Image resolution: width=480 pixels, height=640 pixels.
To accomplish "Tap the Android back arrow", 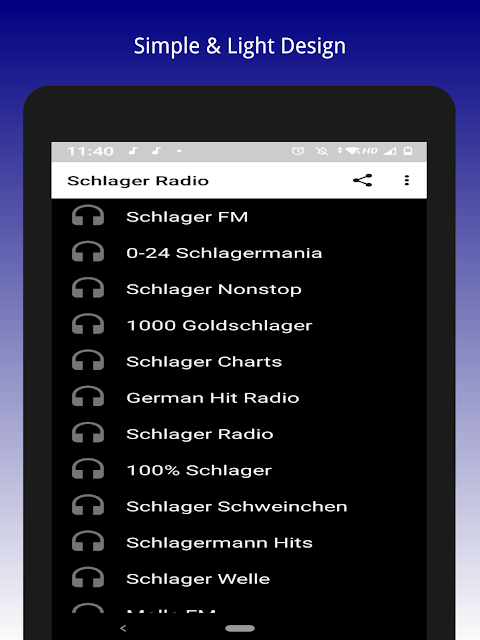I will [x=123, y=628].
